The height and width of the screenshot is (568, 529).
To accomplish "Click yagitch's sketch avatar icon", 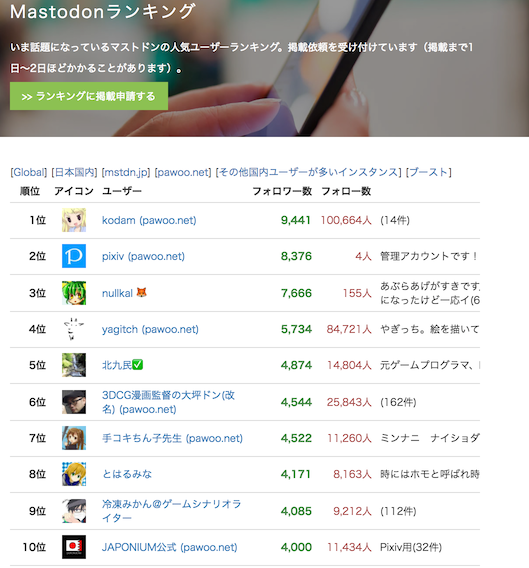I will (74, 329).
